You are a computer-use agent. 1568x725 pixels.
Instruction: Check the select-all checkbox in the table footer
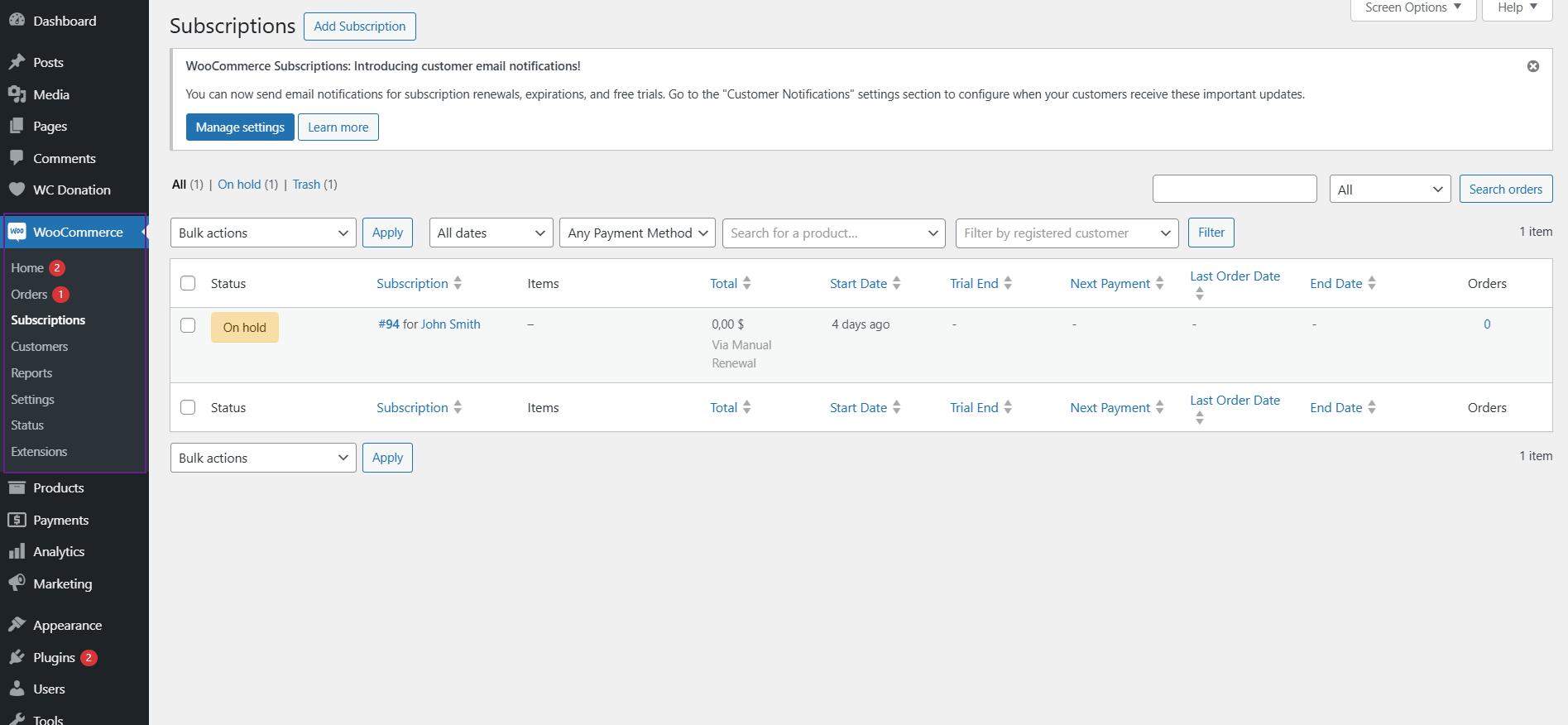click(x=188, y=407)
